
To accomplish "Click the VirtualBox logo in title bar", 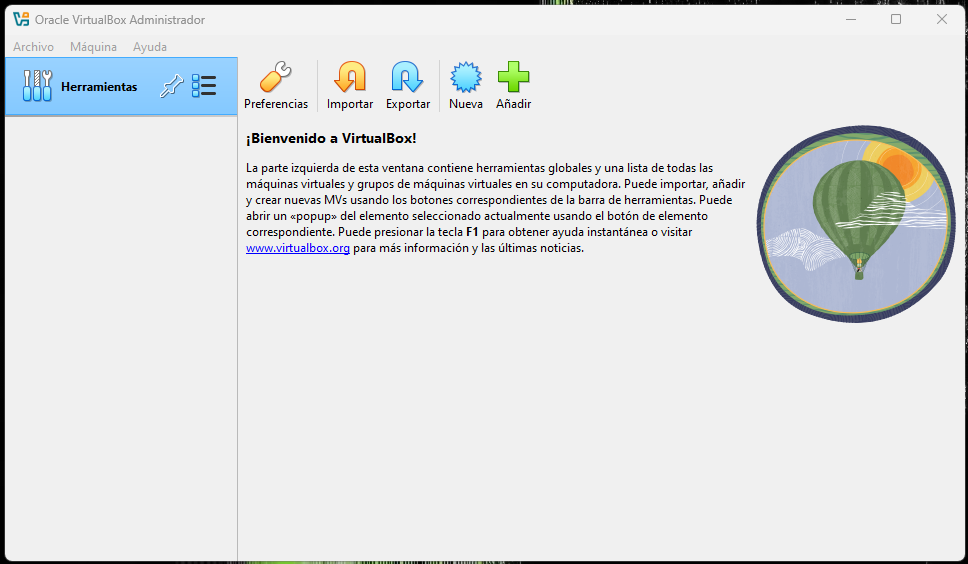I will tap(21, 19).
